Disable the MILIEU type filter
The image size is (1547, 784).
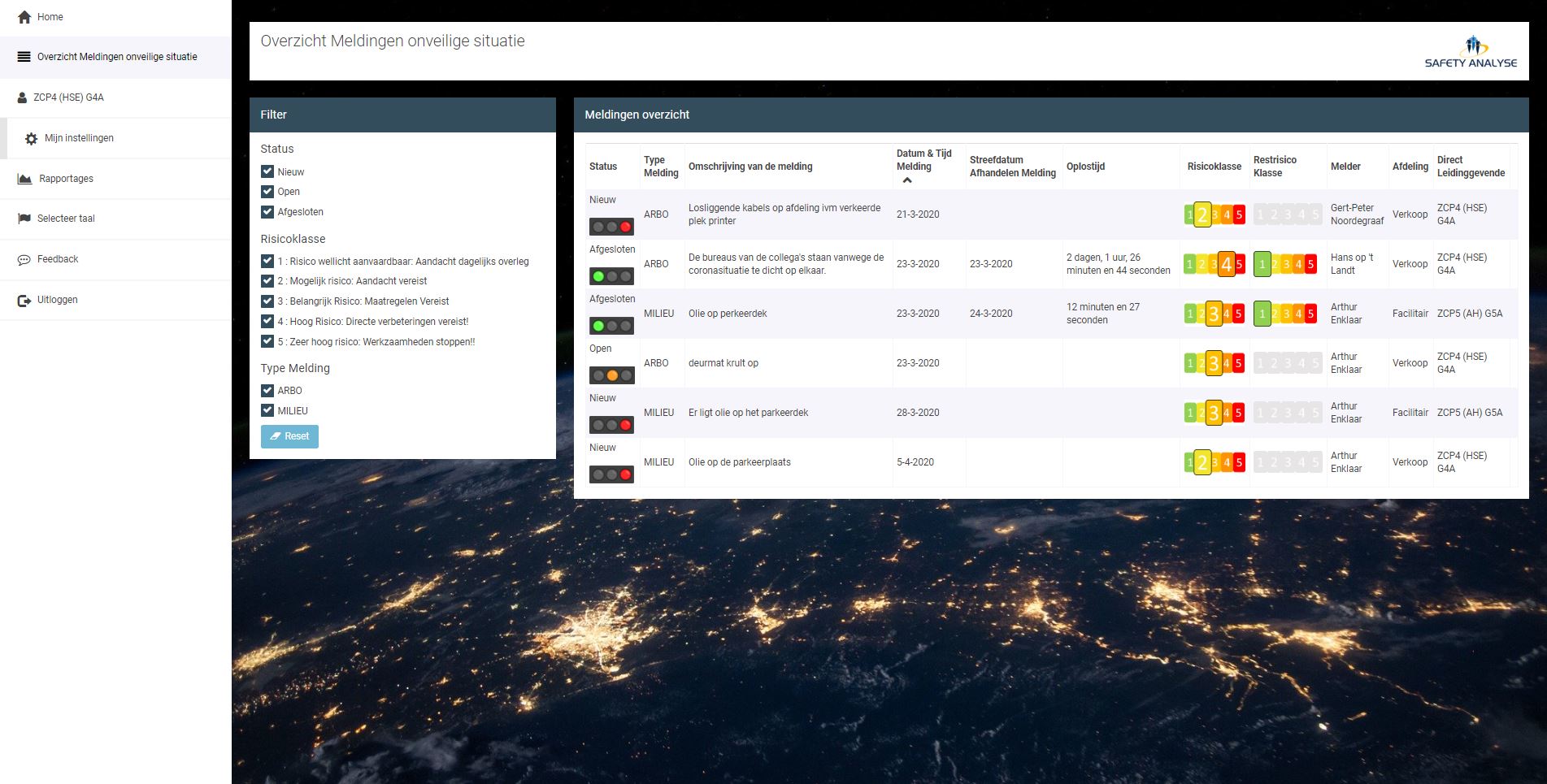tap(267, 410)
